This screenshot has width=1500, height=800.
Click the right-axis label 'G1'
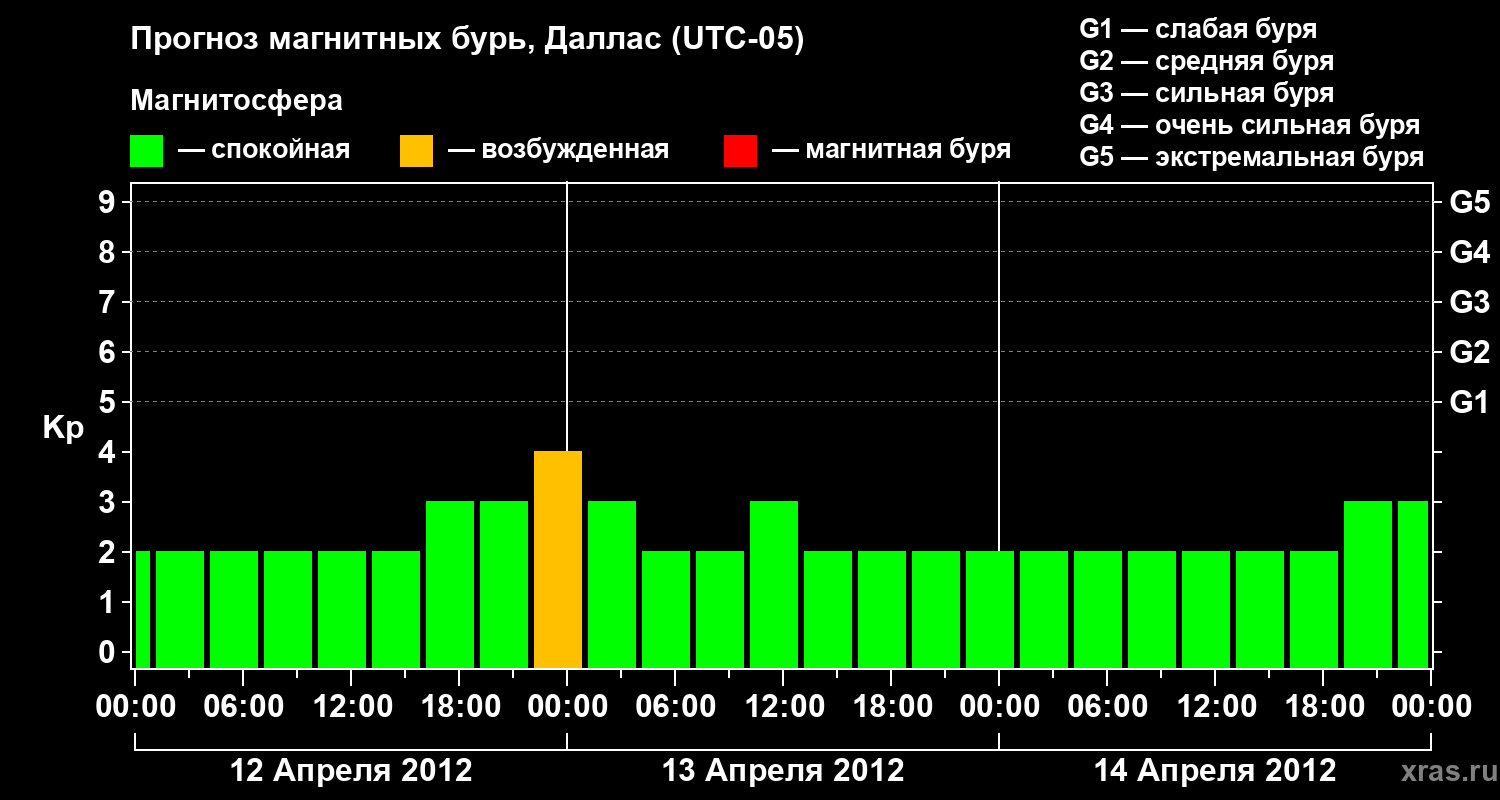pyautogui.click(x=1470, y=402)
